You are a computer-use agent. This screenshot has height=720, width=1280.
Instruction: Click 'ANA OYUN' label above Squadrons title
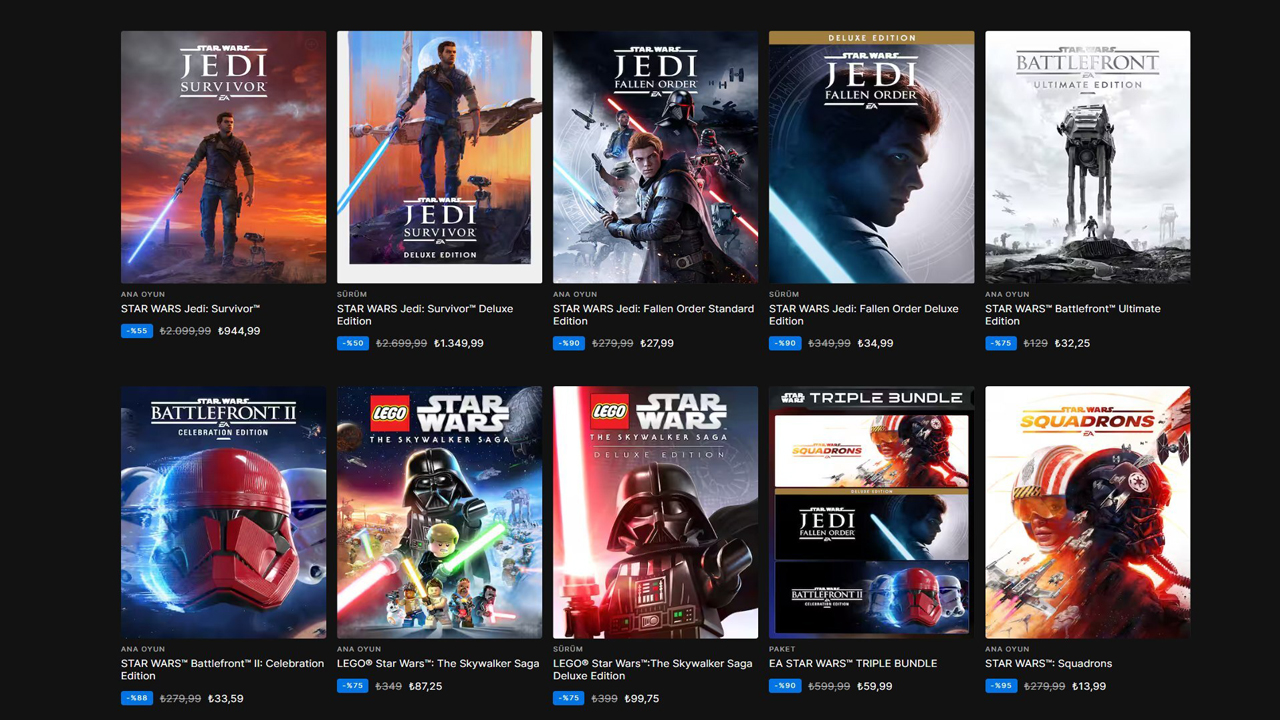pos(1007,649)
